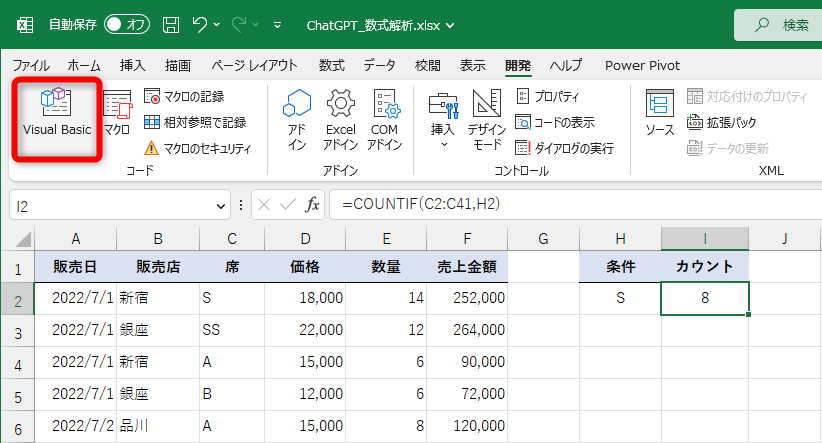Open control Properties
This screenshot has width=822, height=443.
(548, 96)
